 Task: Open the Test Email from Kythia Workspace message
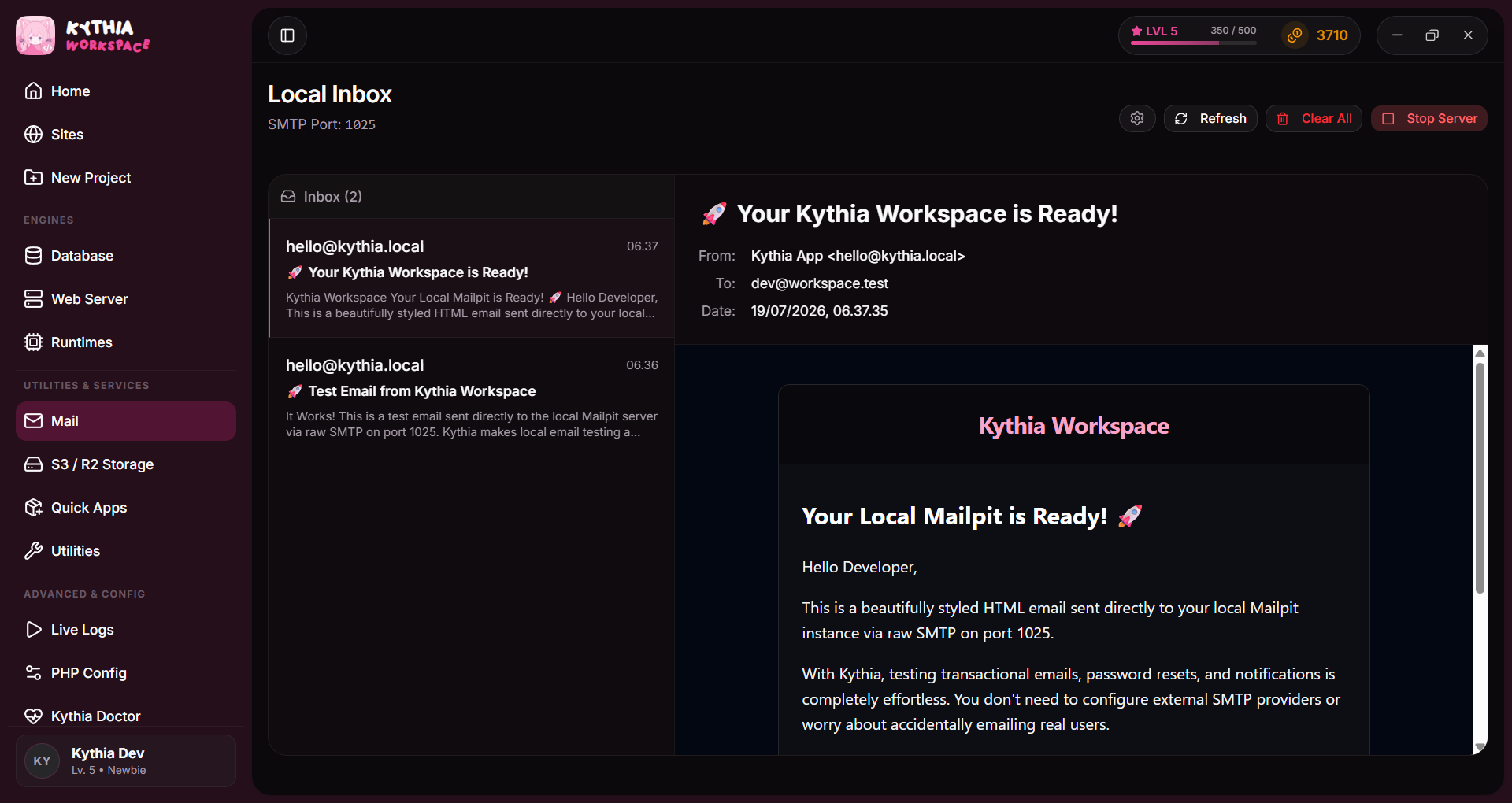472,398
